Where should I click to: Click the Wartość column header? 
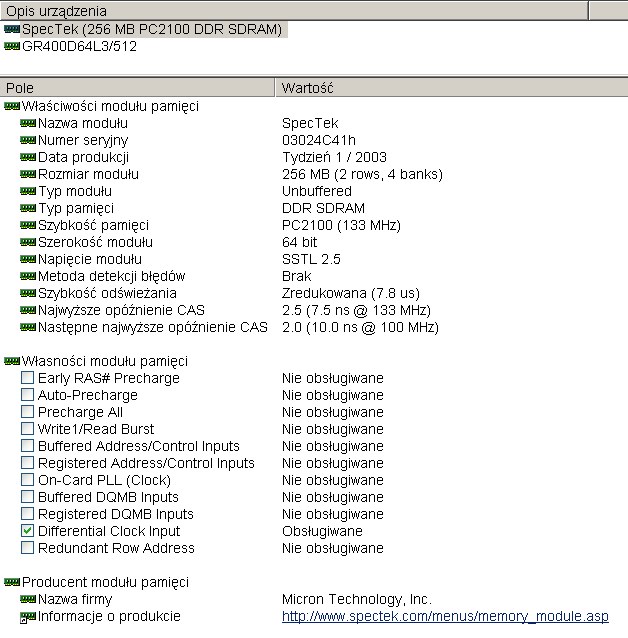(x=452, y=88)
